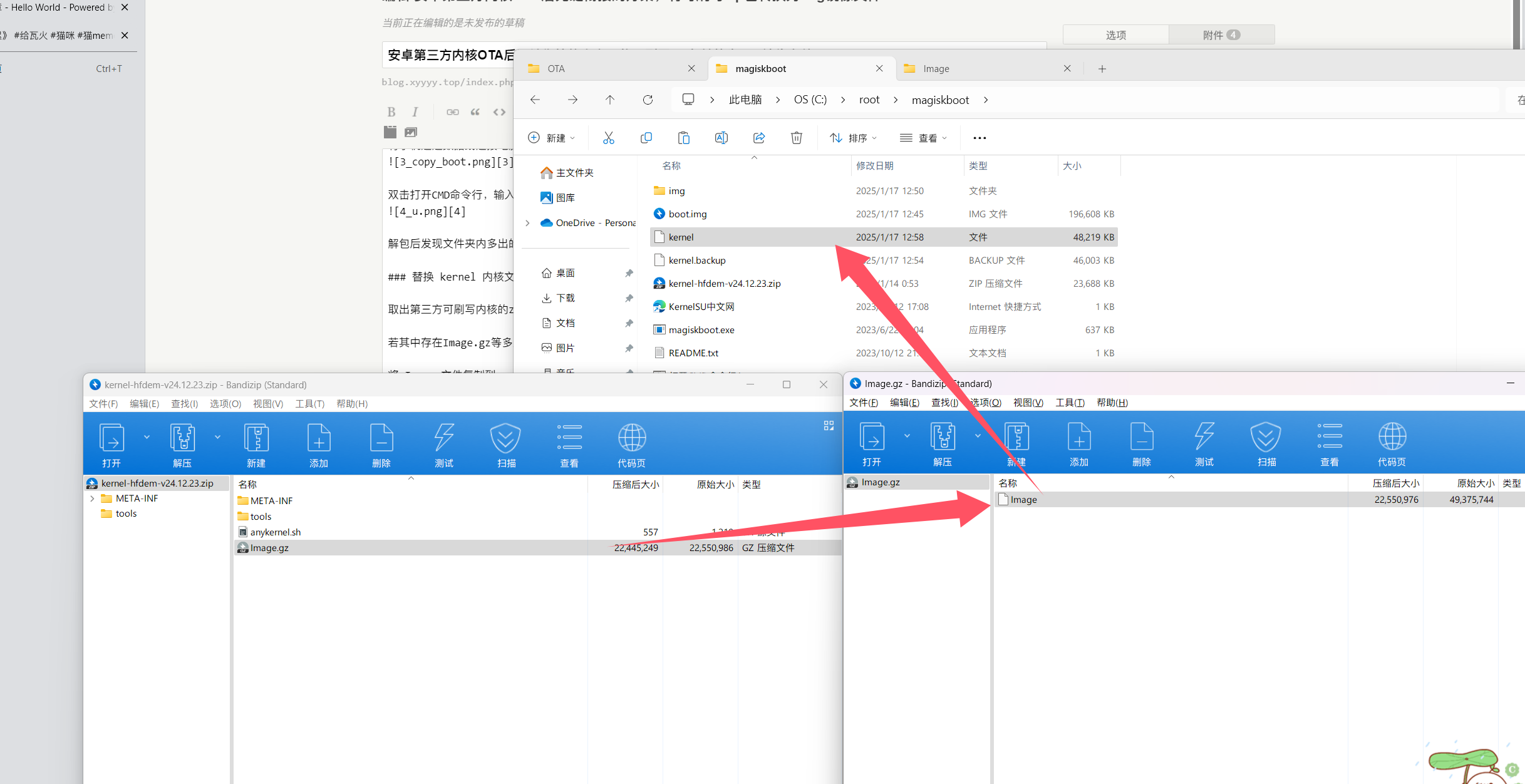
Task: Click insert link icon in blog editor
Action: pos(453,112)
